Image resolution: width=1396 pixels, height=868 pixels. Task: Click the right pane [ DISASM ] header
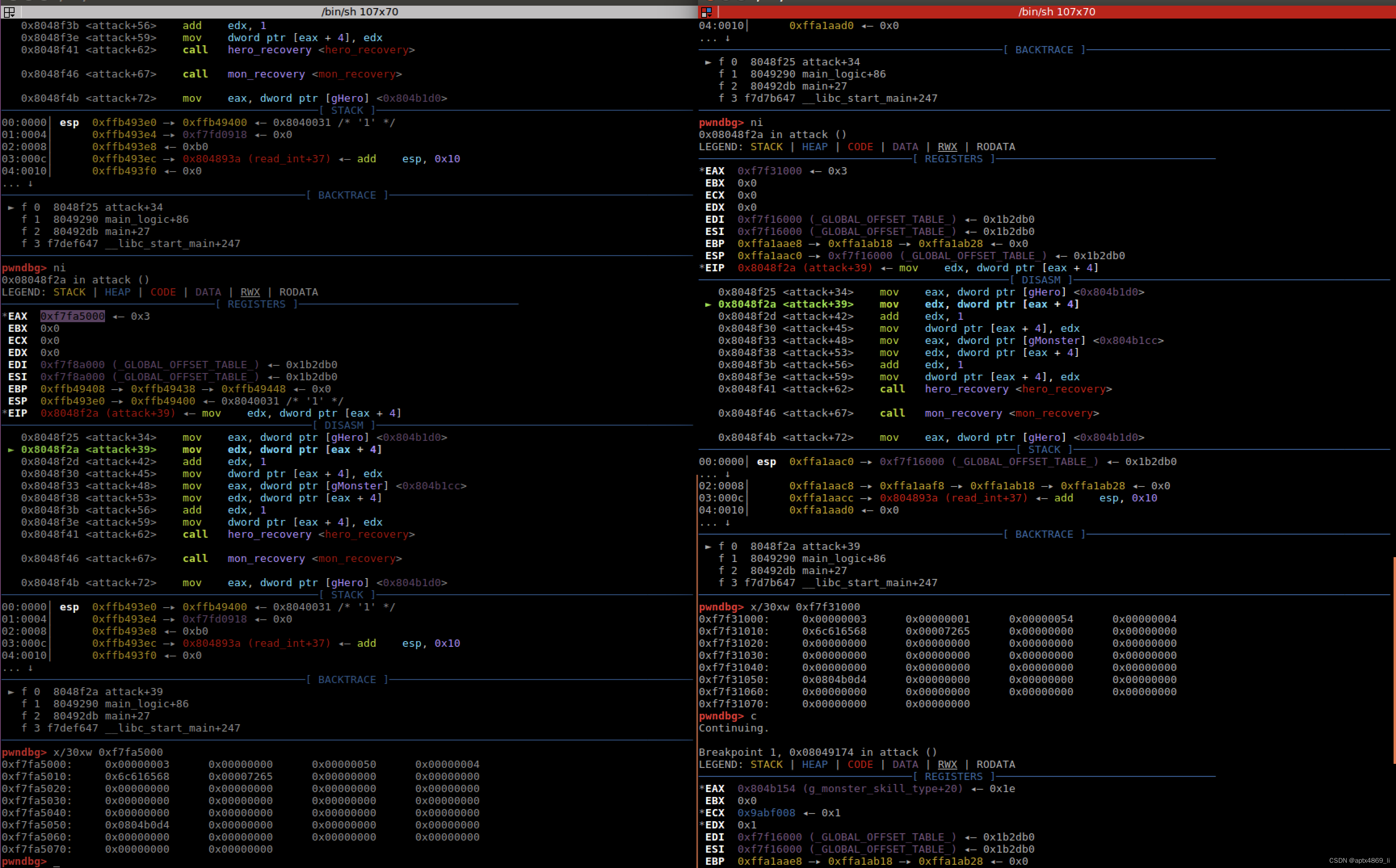(x=1041, y=280)
